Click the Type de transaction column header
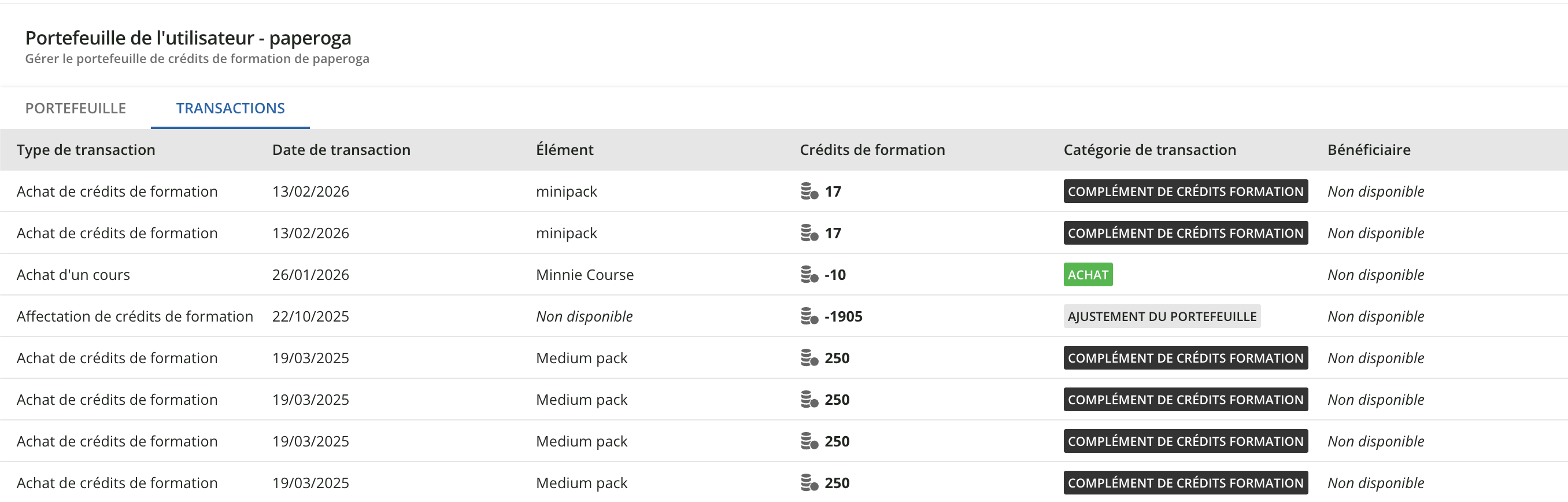Viewport: 1568px width, 502px height. click(86, 150)
